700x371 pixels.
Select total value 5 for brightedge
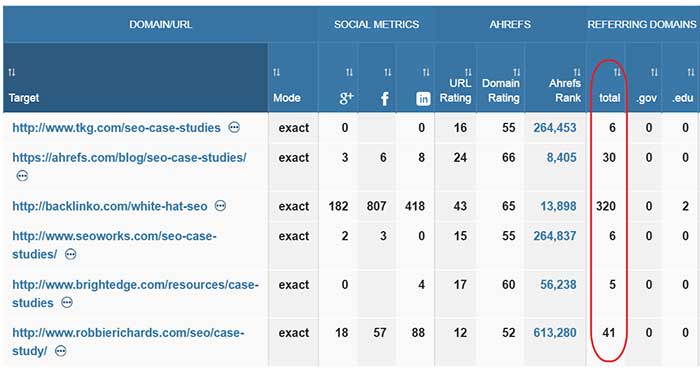[612, 285]
